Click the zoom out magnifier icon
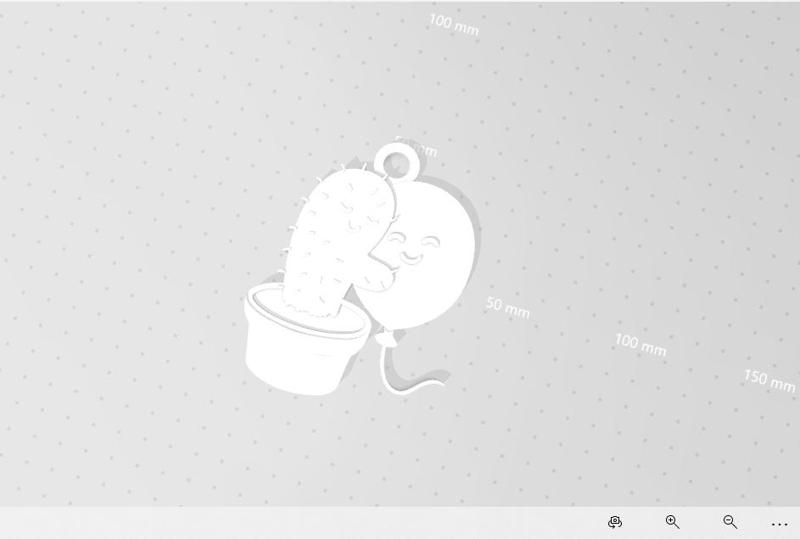 click(x=730, y=522)
